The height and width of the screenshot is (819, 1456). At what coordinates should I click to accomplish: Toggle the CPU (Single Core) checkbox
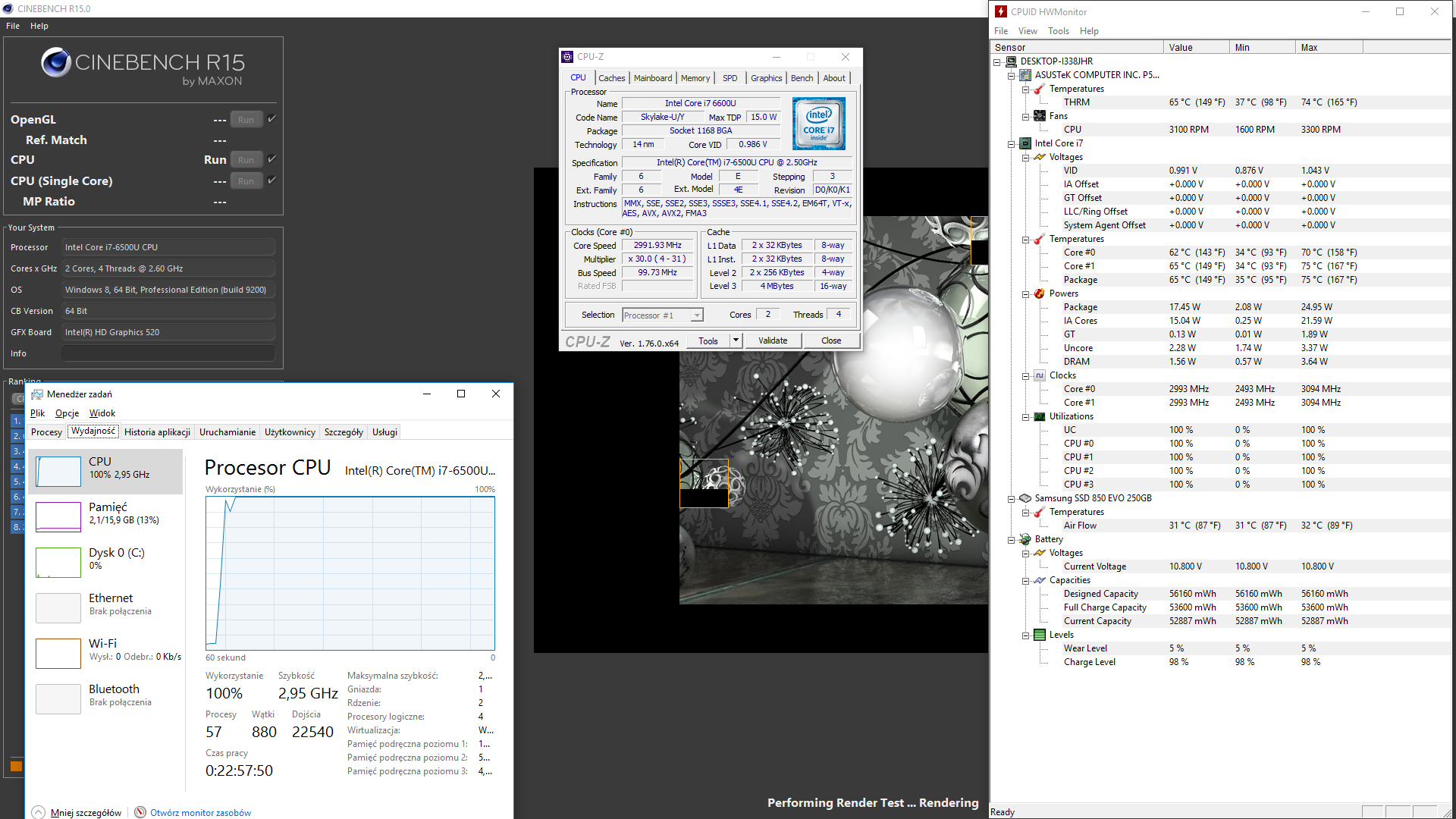tap(272, 180)
